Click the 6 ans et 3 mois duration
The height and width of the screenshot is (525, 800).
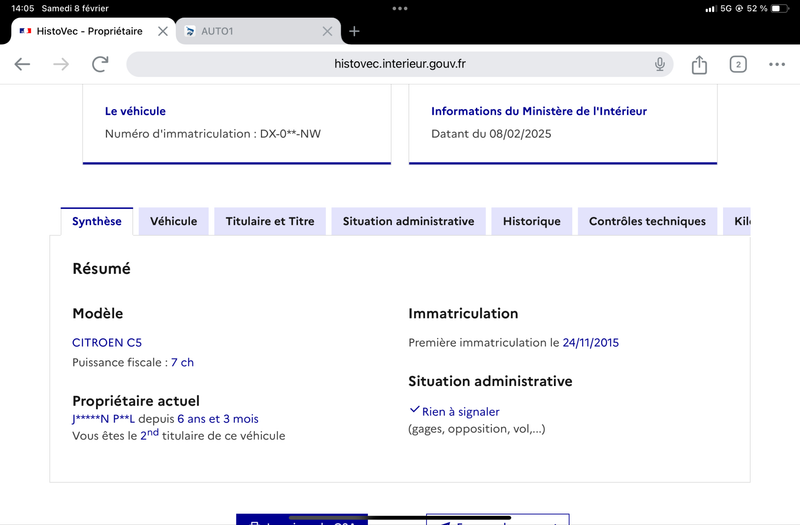218,419
